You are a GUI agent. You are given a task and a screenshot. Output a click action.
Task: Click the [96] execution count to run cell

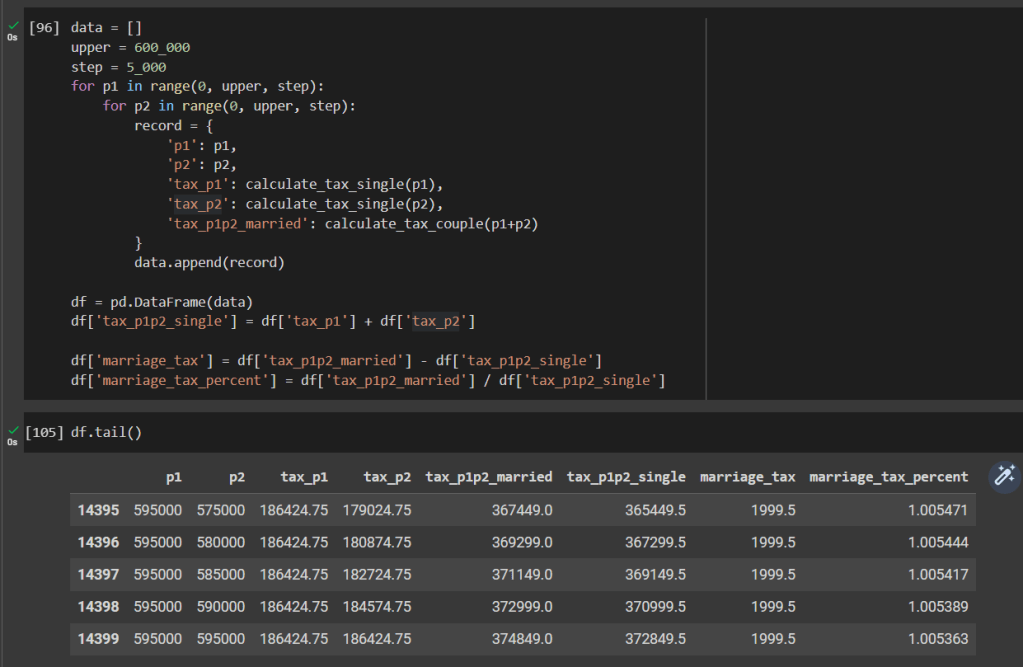point(45,28)
